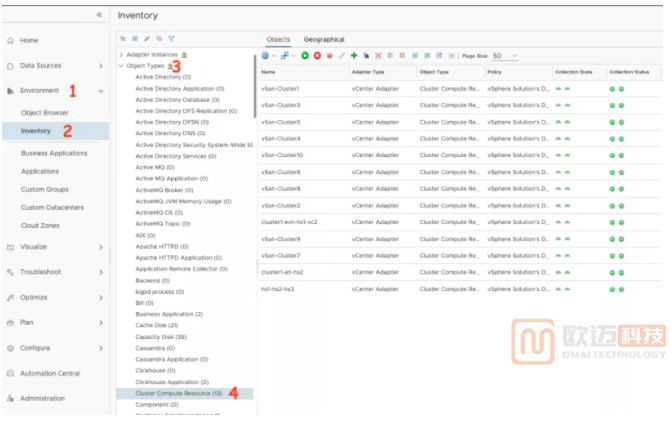Open Business Applications in sidebar

54,154
